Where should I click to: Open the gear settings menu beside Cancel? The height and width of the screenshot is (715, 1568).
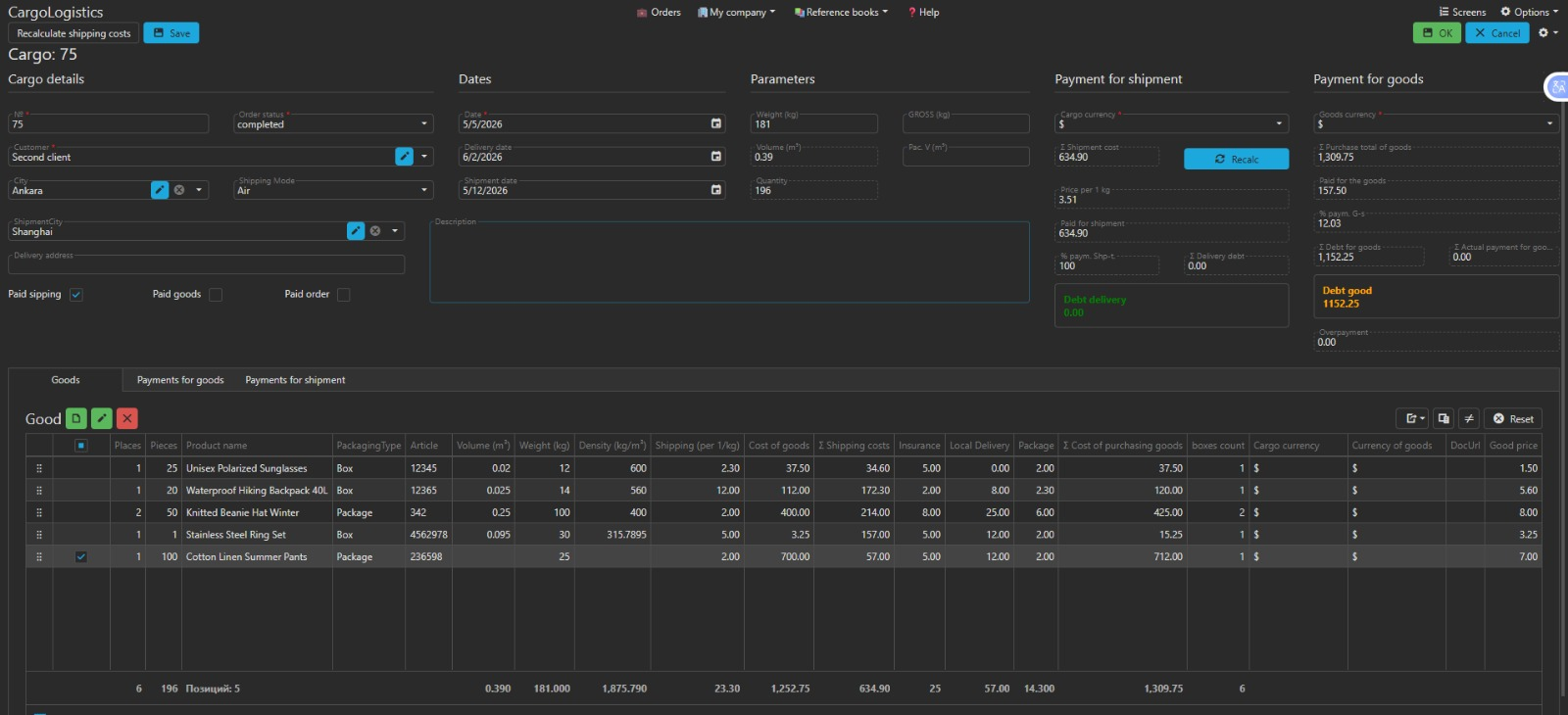1547,32
